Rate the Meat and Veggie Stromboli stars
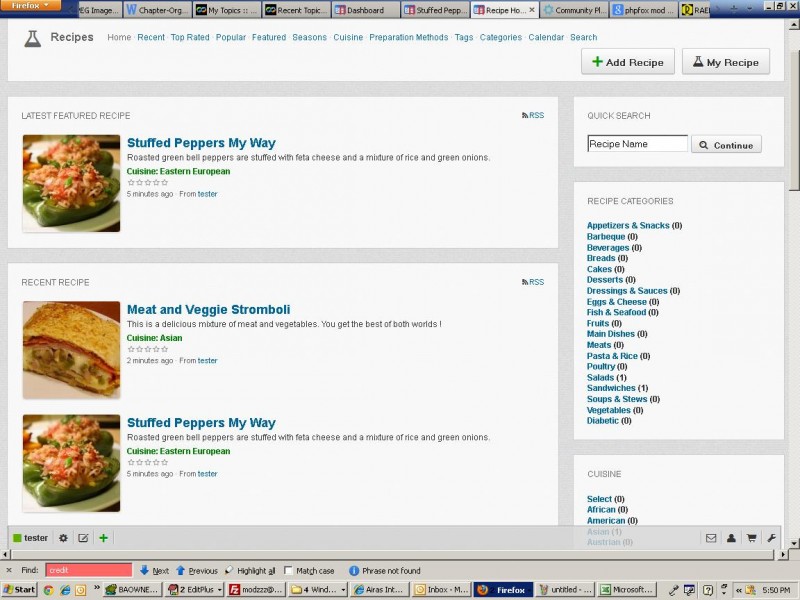Screen dimensions: 800x600 click(147, 349)
